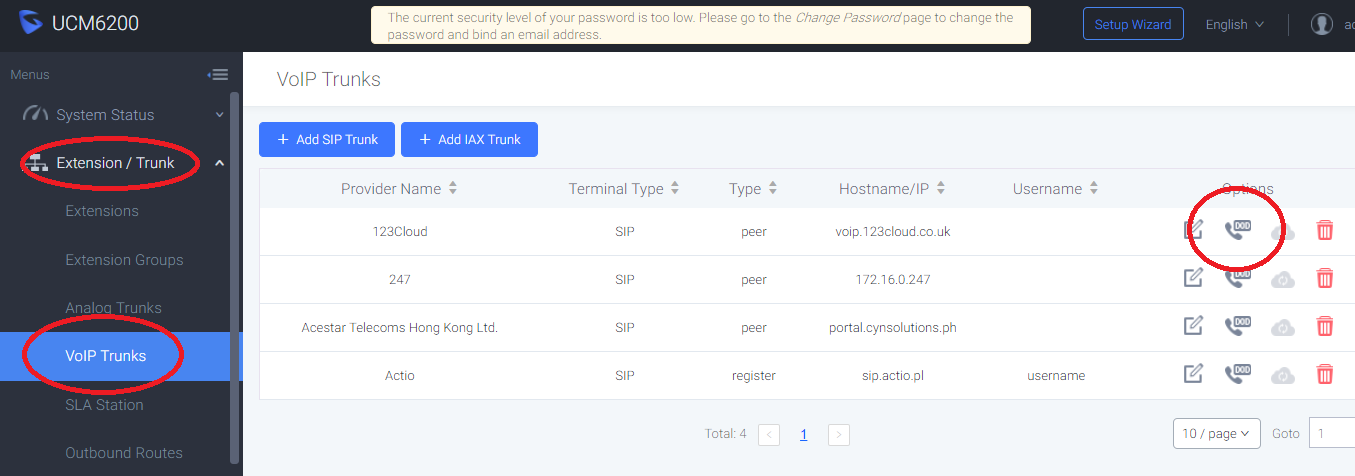Sort by Terminal Type column
The width and height of the screenshot is (1355, 476).
tap(675, 188)
